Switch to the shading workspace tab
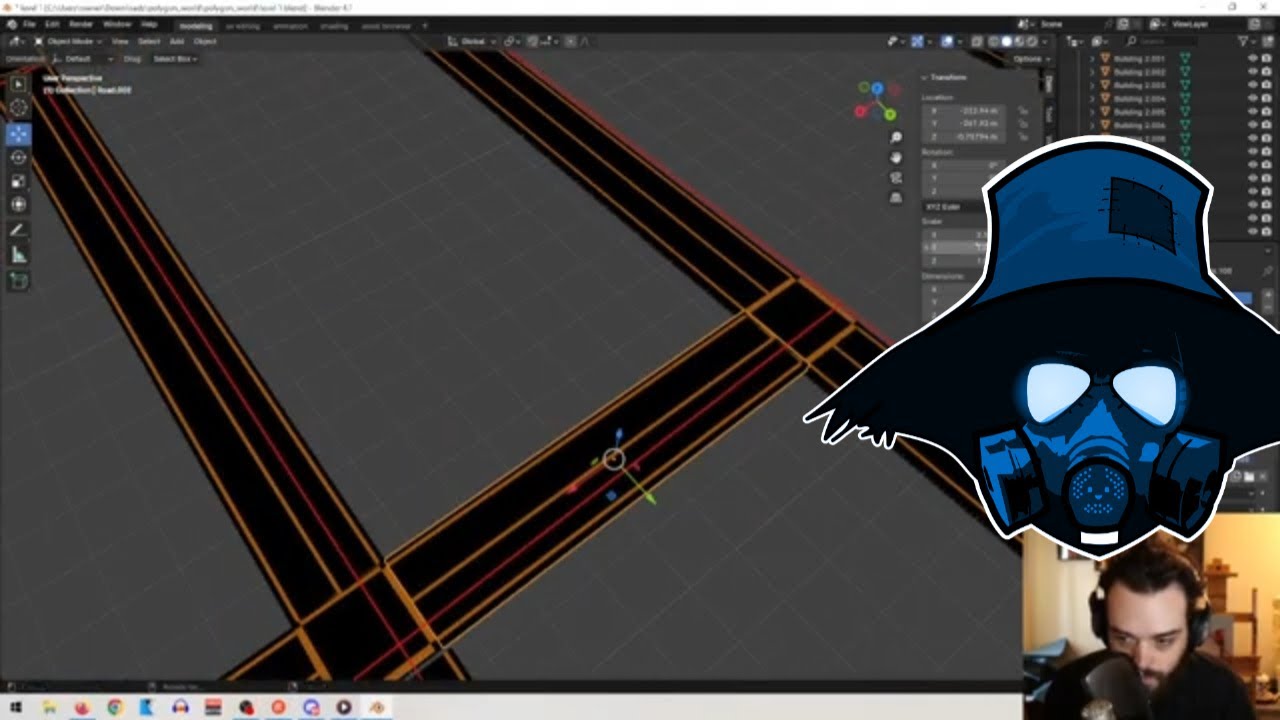Screen dimensions: 1280x720 pos(334,26)
